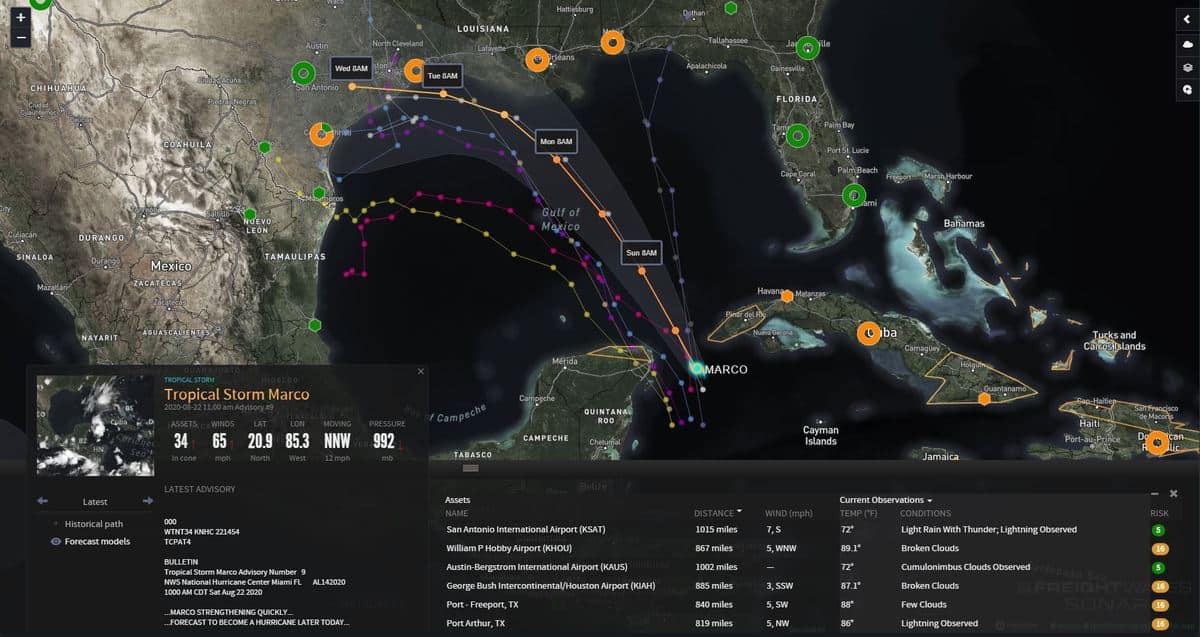
Task: Open the bottom icon in the right toolbar
Action: point(1187,90)
